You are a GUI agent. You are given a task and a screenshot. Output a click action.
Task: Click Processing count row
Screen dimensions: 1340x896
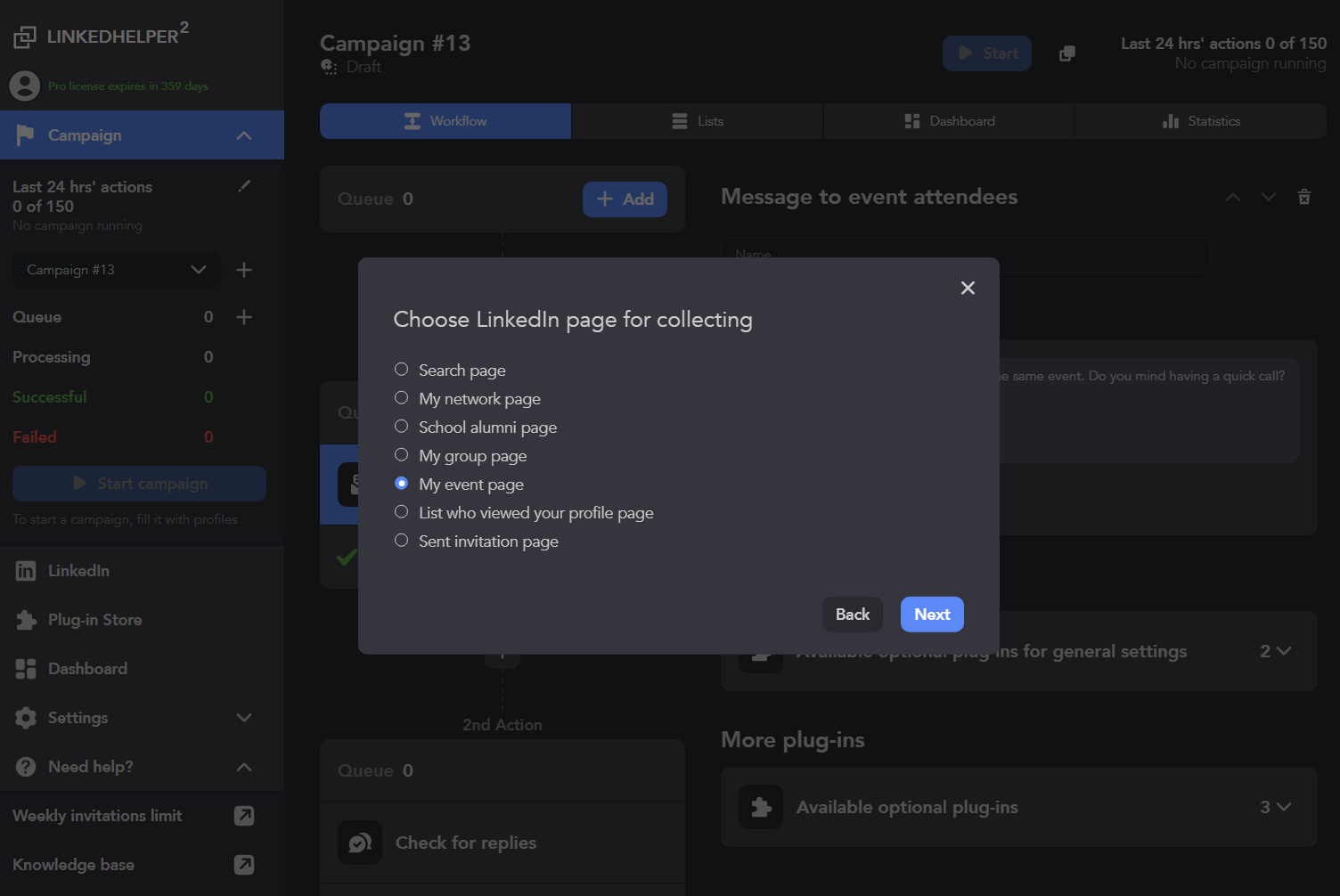113,357
